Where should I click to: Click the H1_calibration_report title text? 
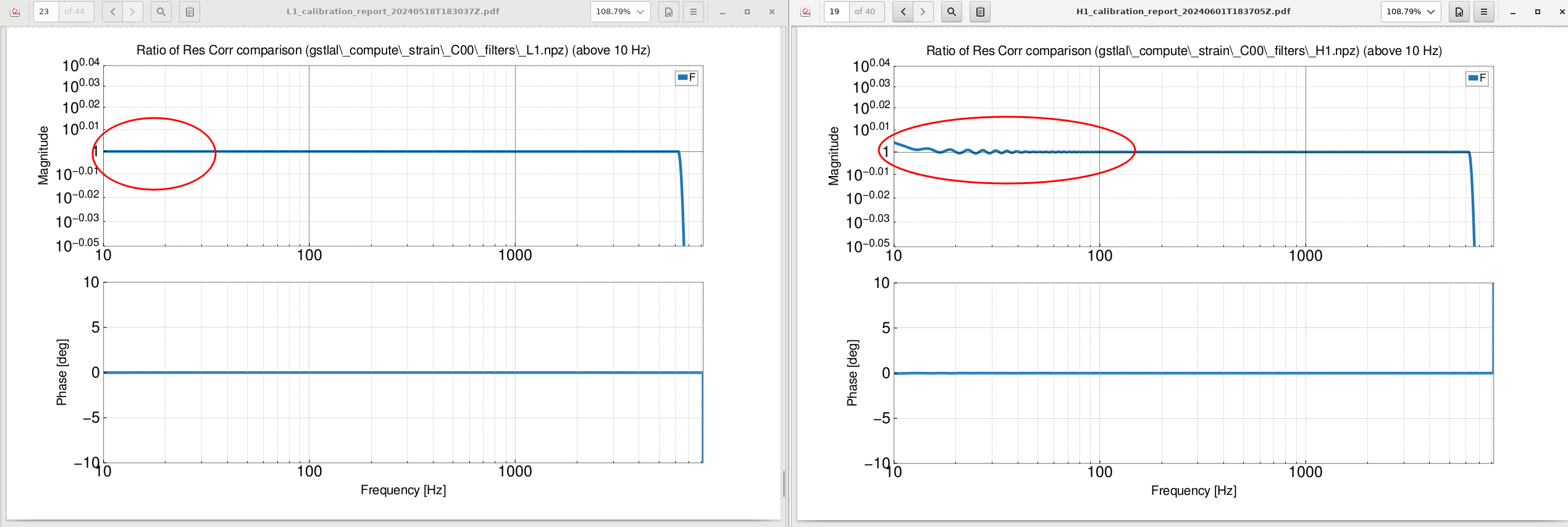click(x=1183, y=12)
